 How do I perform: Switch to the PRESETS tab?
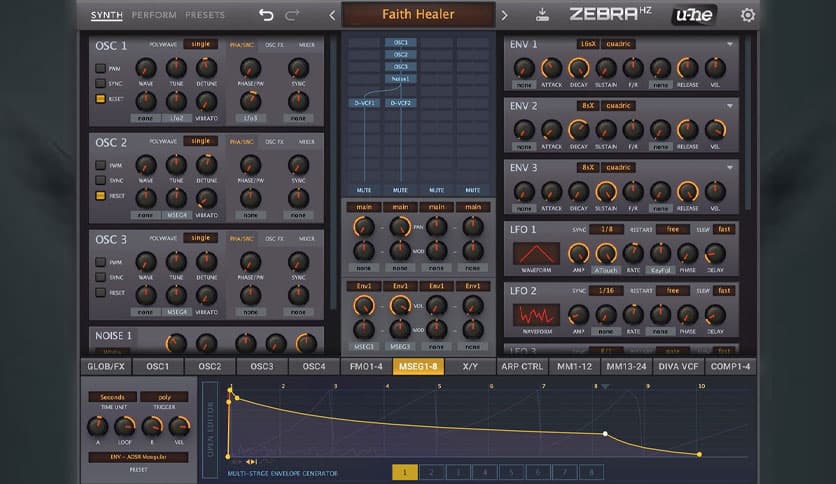pos(205,15)
